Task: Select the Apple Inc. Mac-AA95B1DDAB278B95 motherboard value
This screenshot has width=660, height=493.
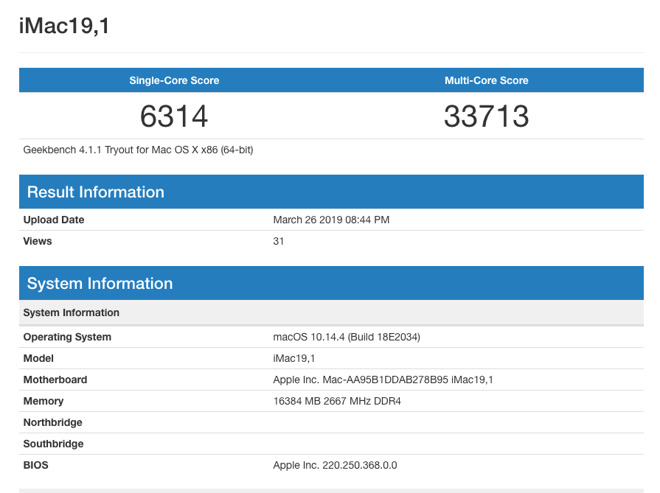Action: pos(383,380)
